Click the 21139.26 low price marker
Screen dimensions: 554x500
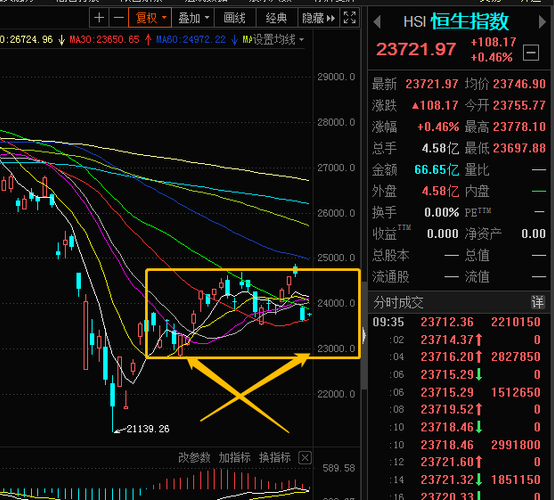point(148,429)
